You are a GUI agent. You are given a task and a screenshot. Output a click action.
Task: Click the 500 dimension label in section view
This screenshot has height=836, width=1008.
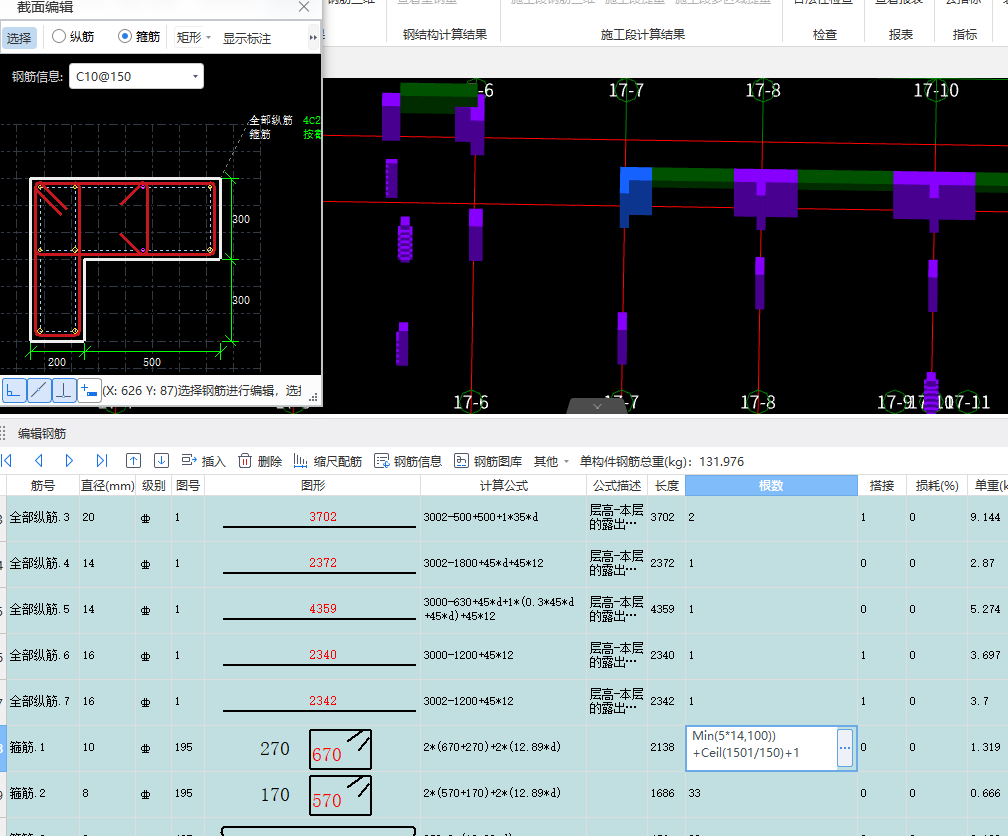click(x=152, y=362)
